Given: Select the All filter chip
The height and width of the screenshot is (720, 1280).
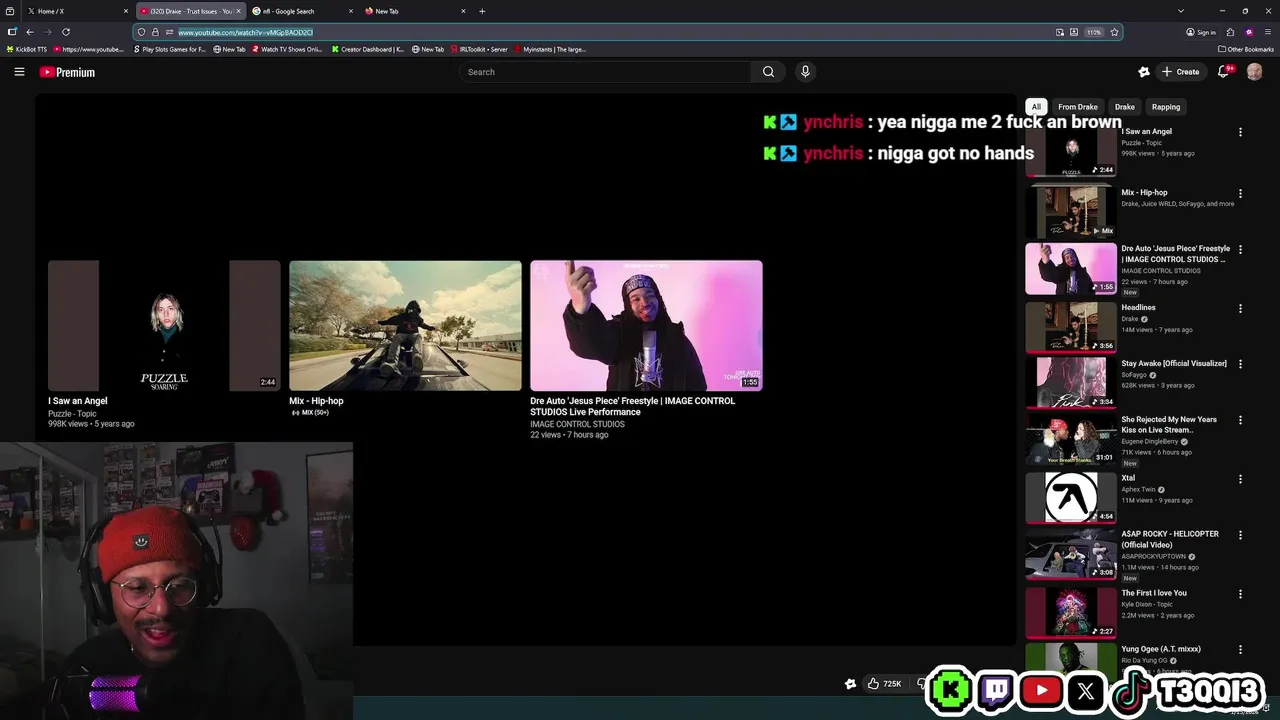Looking at the screenshot, I should [1036, 107].
